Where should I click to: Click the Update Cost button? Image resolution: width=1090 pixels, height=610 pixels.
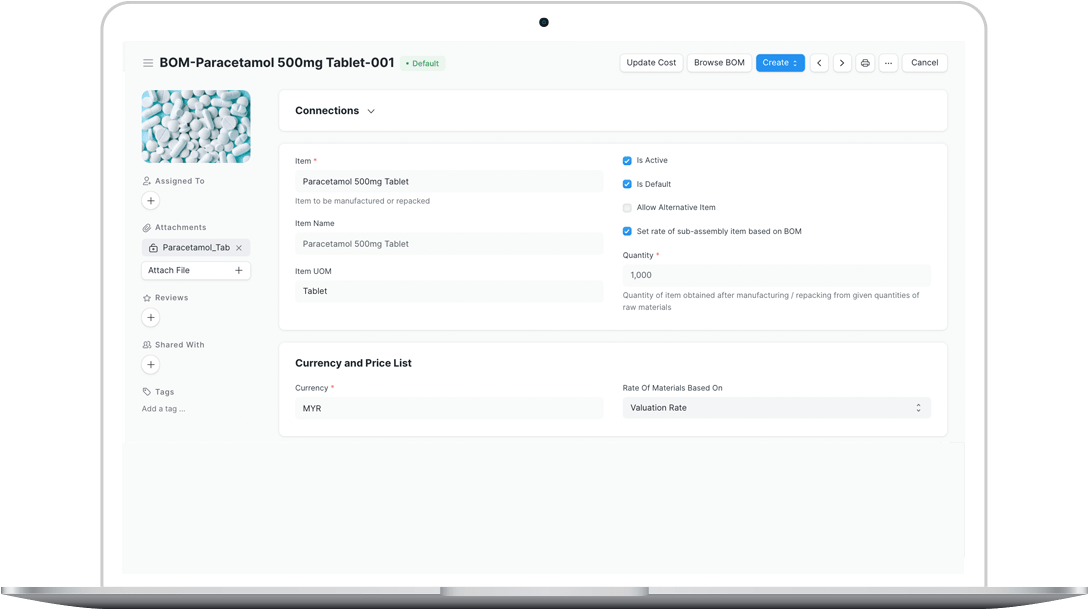coord(651,63)
